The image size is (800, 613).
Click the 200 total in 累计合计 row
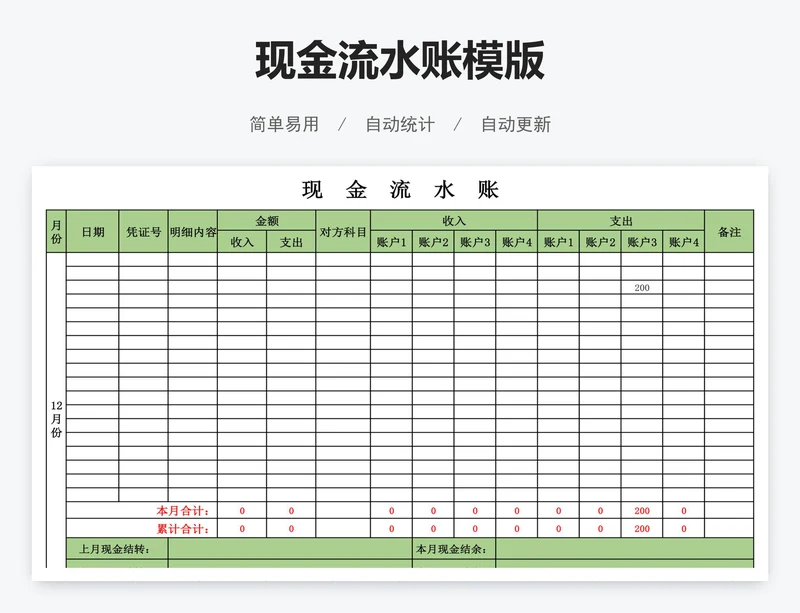point(642,529)
